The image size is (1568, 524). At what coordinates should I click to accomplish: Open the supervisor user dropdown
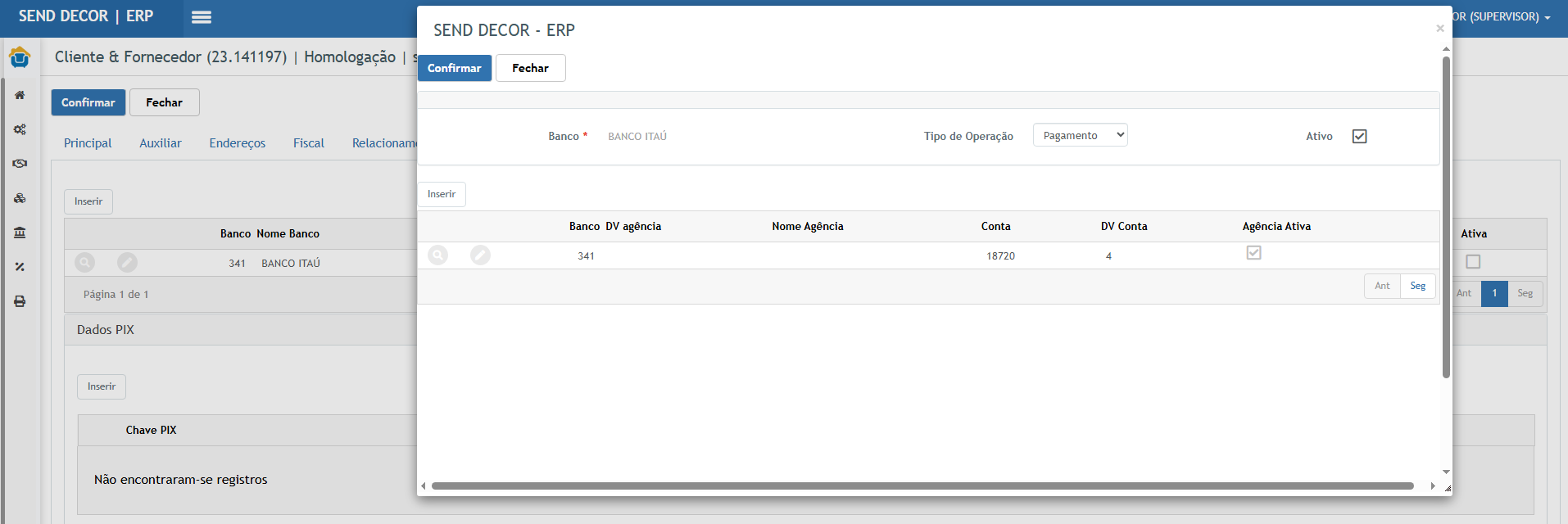point(1502,17)
